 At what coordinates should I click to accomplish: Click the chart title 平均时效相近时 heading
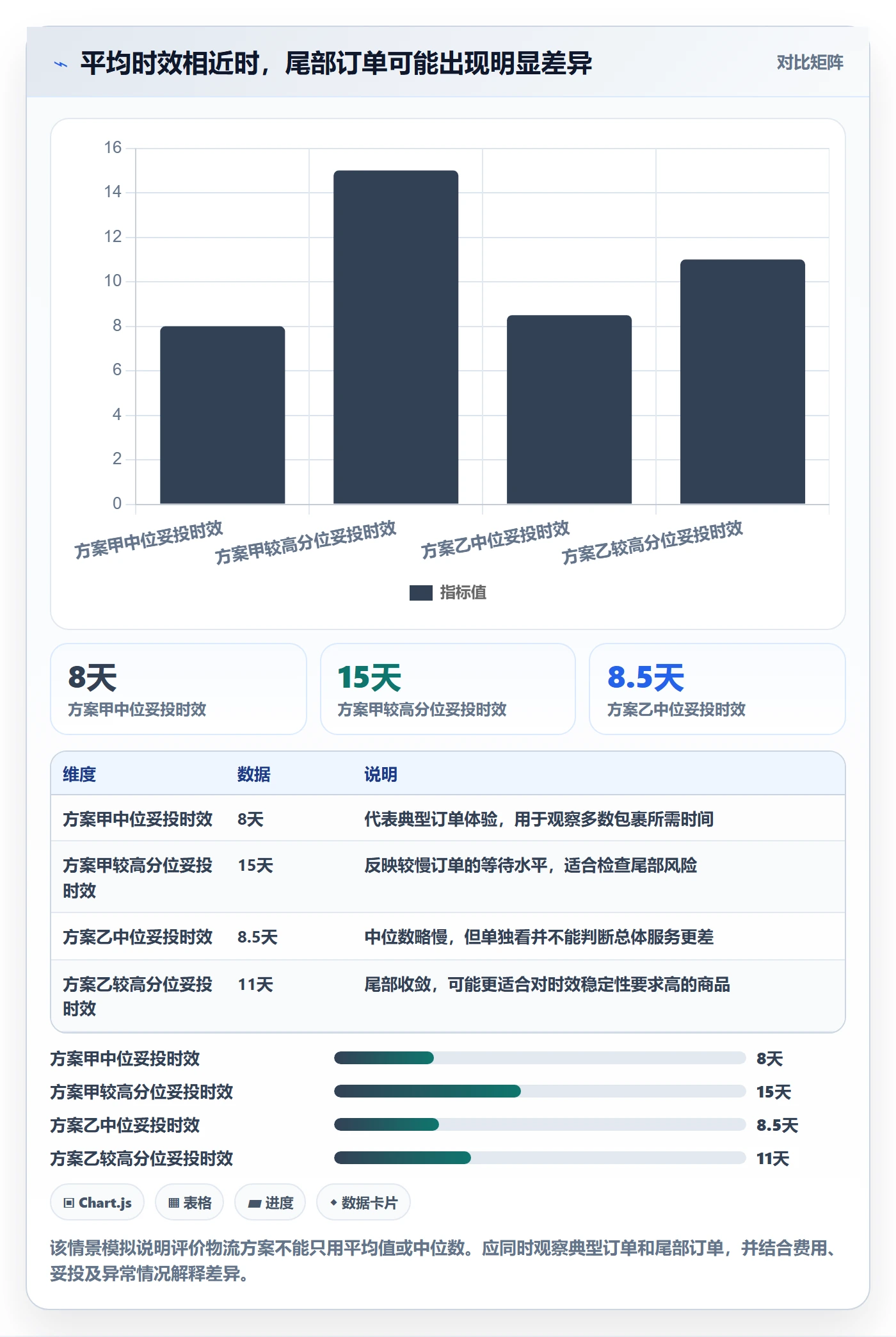(336, 63)
